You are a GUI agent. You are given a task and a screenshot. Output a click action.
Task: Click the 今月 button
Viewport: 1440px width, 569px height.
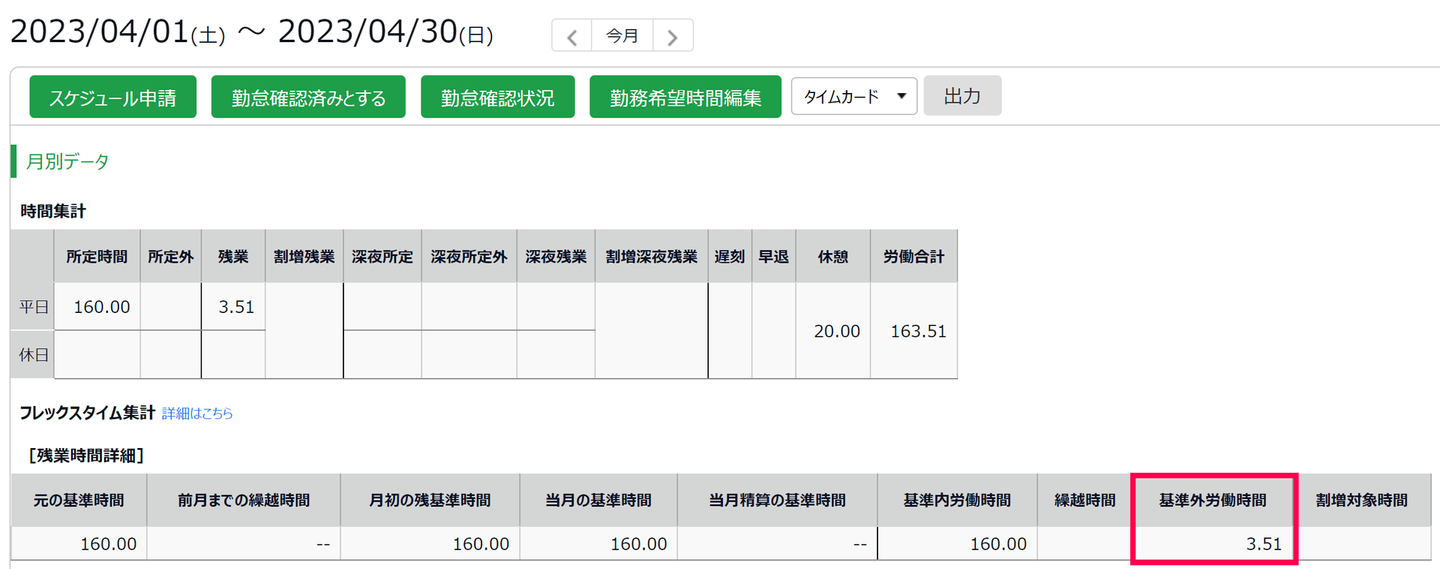tap(622, 36)
